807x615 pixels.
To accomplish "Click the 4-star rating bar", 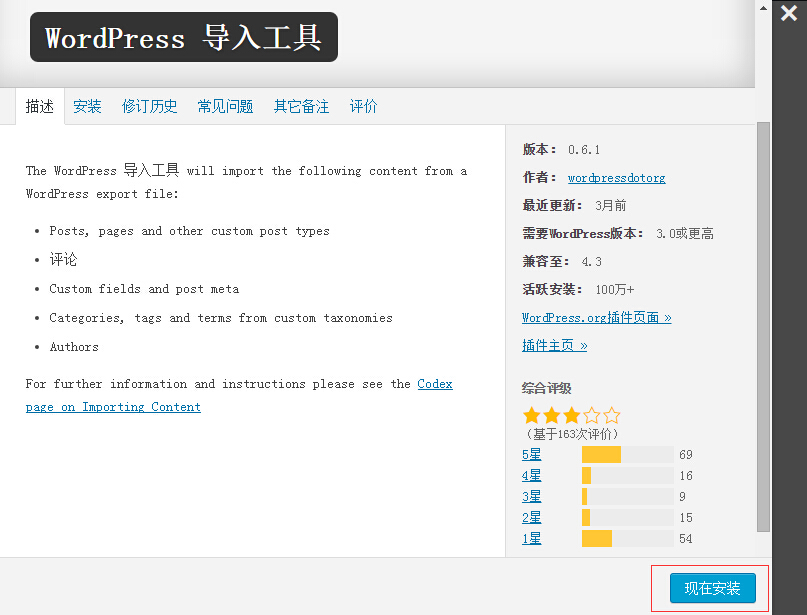I will pos(627,476).
